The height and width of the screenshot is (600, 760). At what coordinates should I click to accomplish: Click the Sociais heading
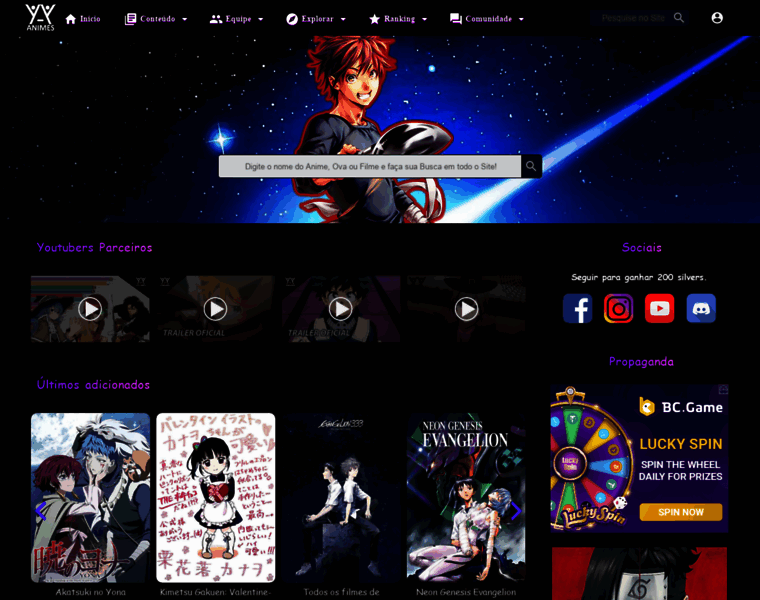(642, 247)
